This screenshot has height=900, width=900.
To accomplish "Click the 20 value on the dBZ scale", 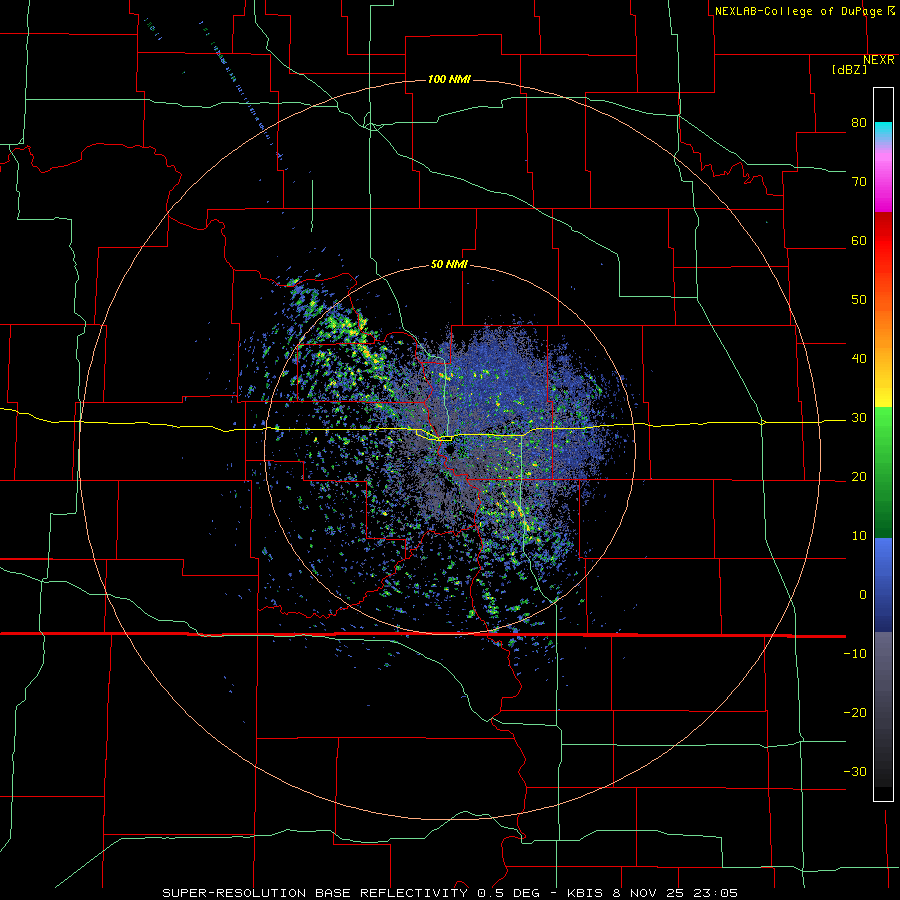I will [x=859, y=476].
